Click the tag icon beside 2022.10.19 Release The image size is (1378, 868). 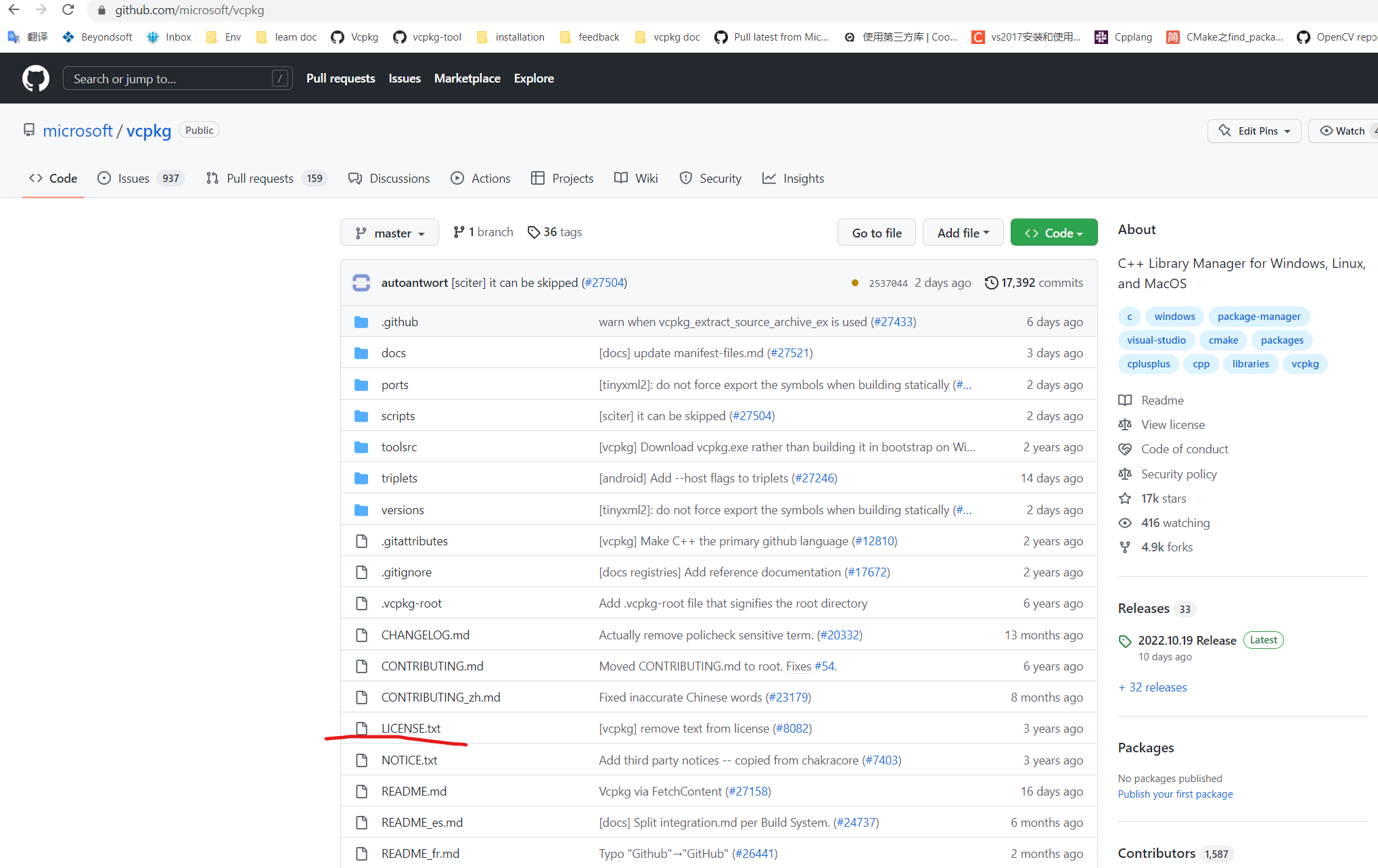click(x=1125, y=641)
